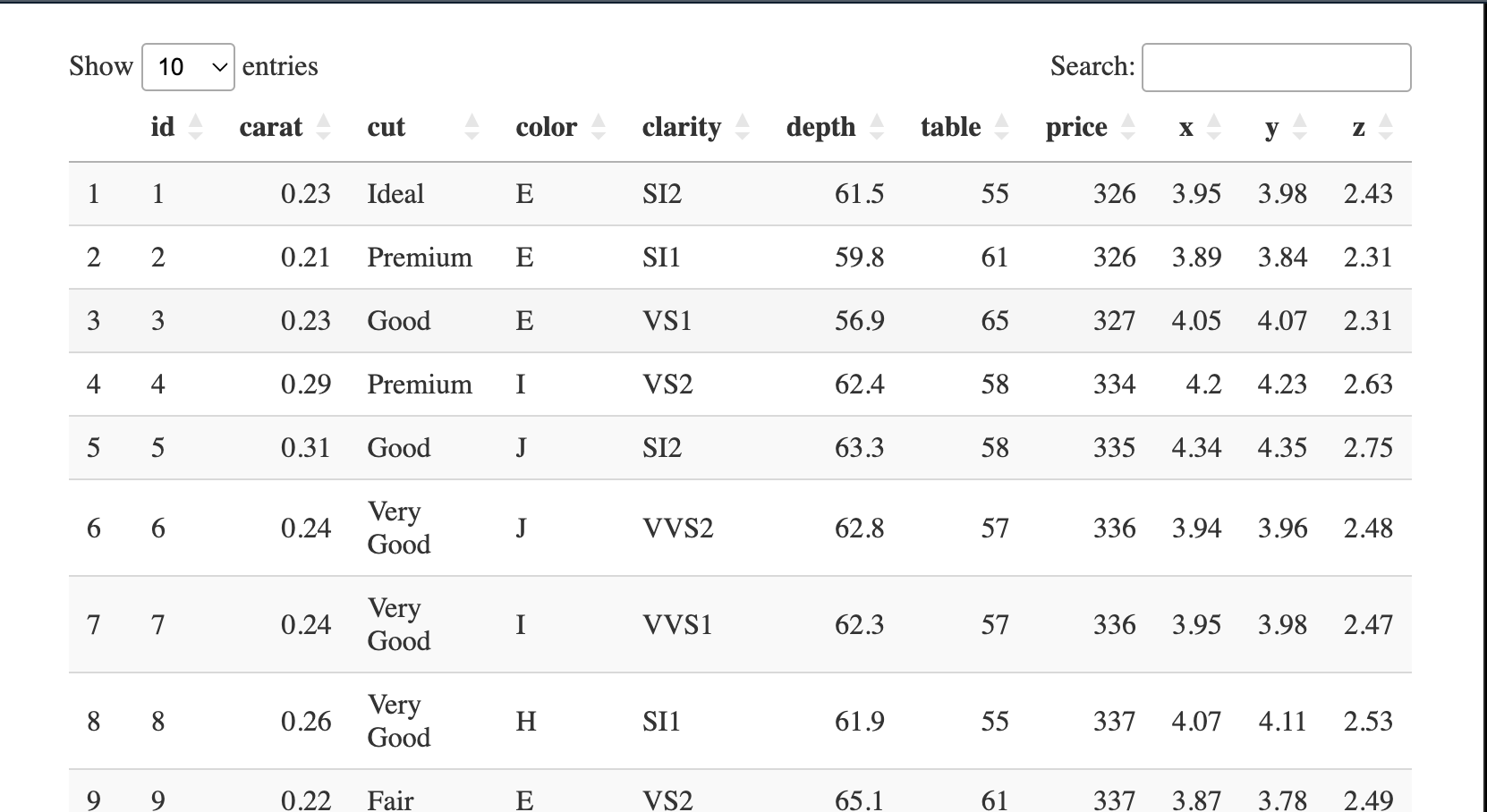Select row 4 Premium cut cell
Image resolution: width=1487 pixels, height=812 pixels.
coord(419,385)
